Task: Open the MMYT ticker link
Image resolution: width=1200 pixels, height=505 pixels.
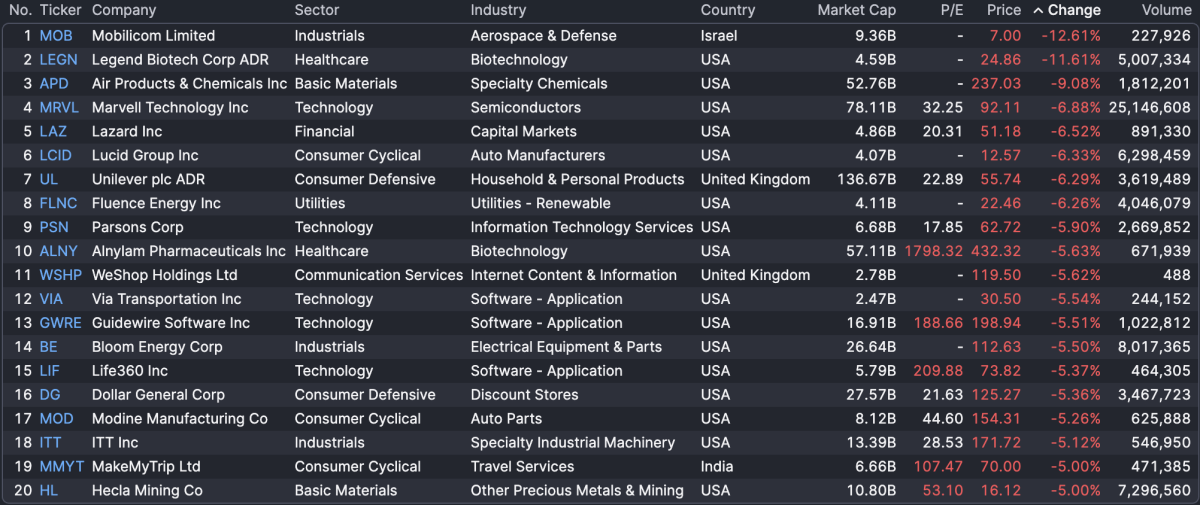Action: pyautogui.click(x=61, y=466)
